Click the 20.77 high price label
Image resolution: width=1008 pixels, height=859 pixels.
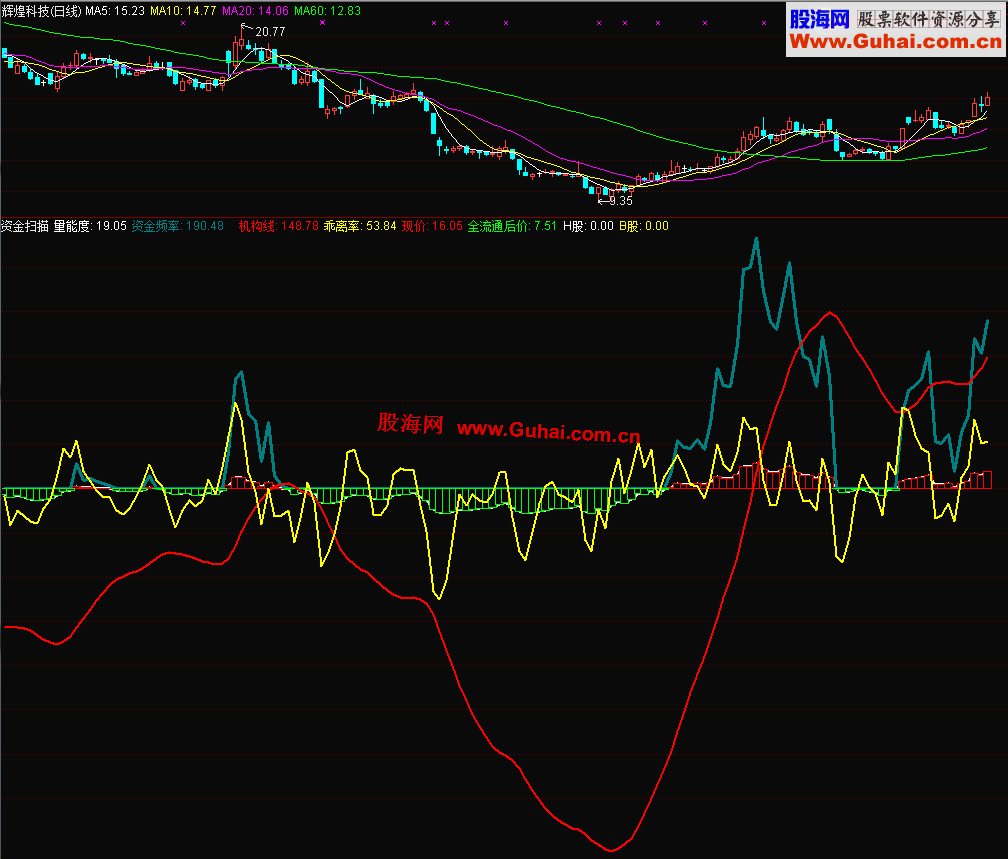270,32
